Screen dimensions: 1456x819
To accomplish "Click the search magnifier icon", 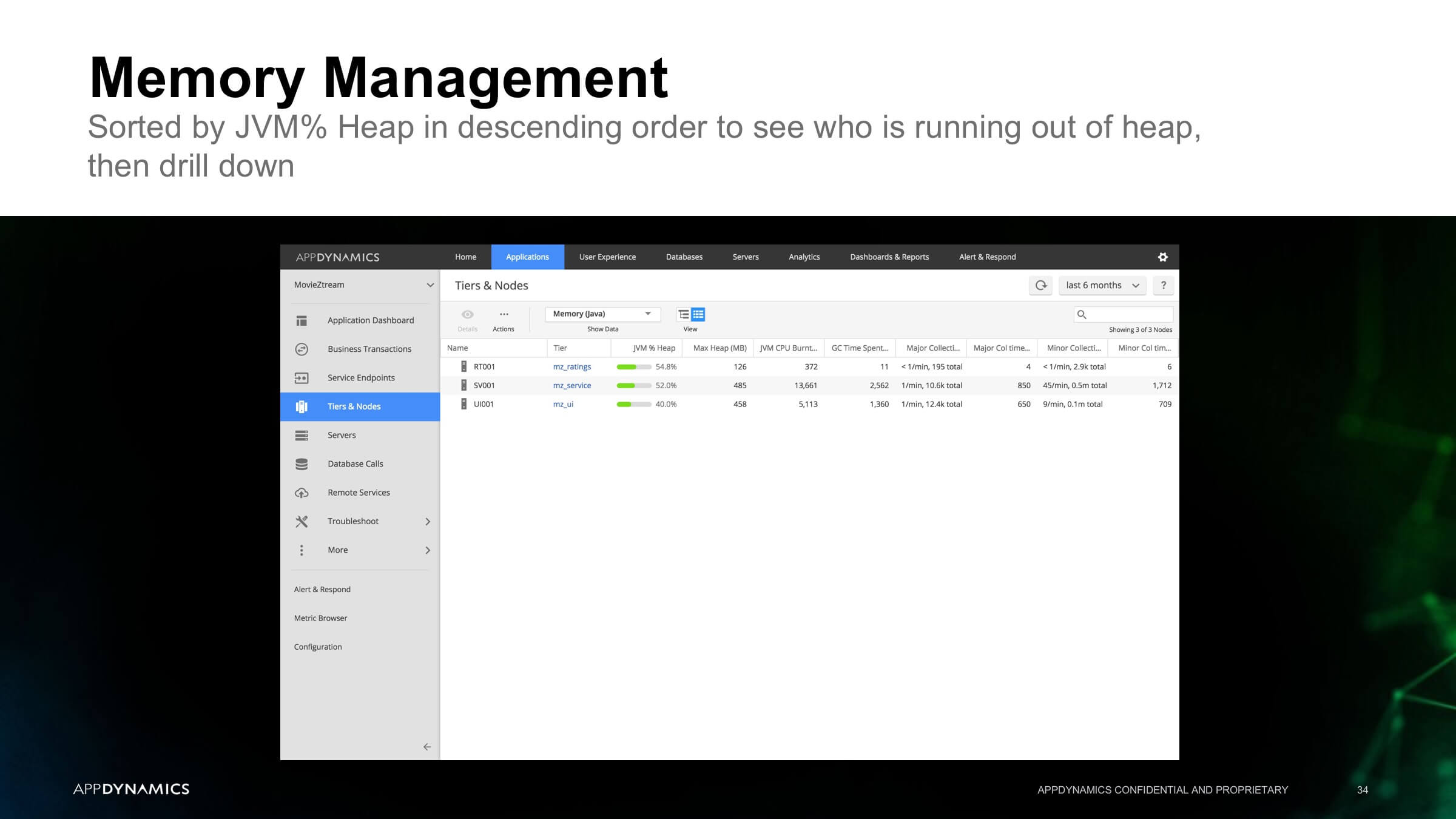I will click(1082, 314).
